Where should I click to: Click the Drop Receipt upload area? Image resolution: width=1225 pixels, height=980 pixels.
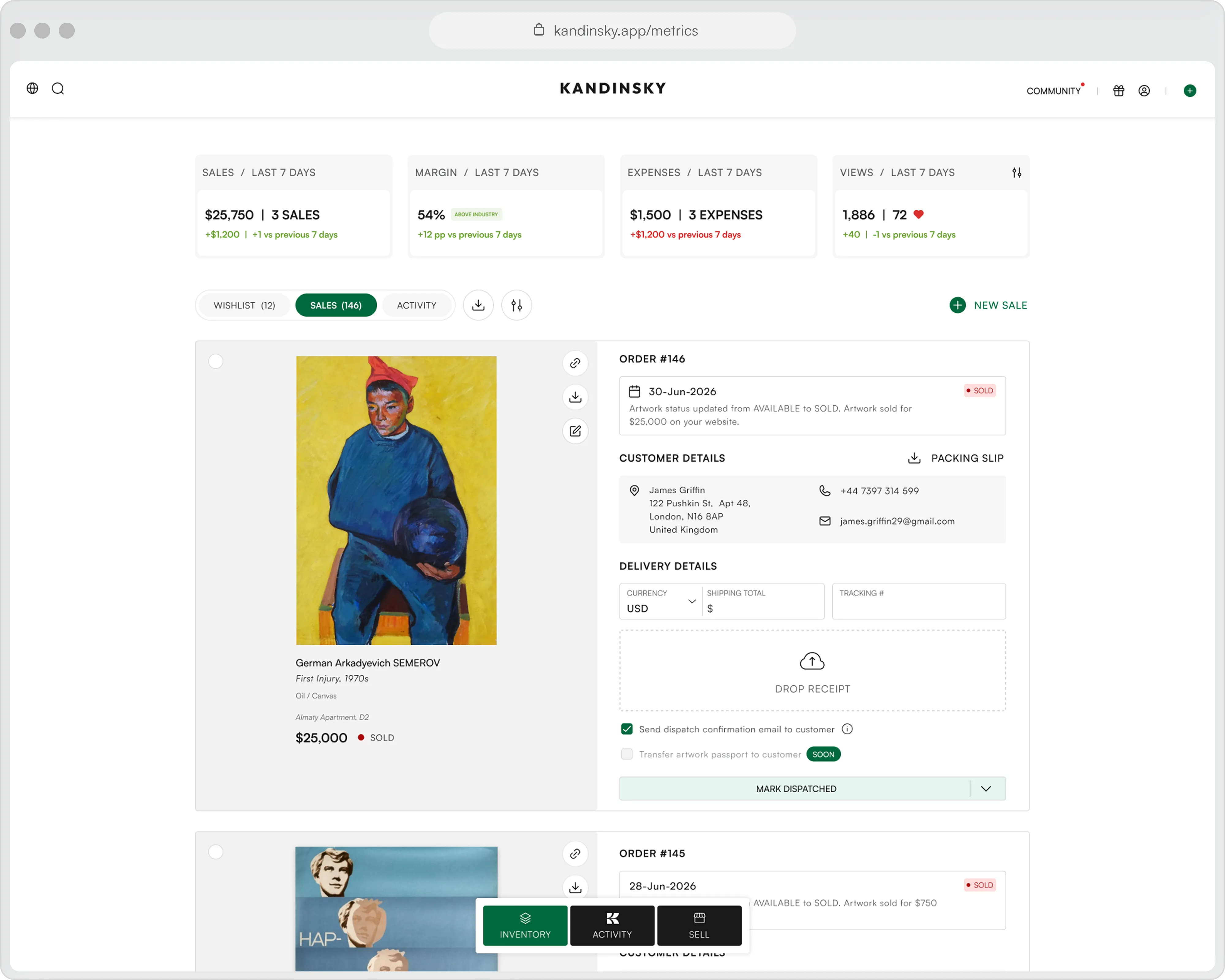tap(812, 670)
